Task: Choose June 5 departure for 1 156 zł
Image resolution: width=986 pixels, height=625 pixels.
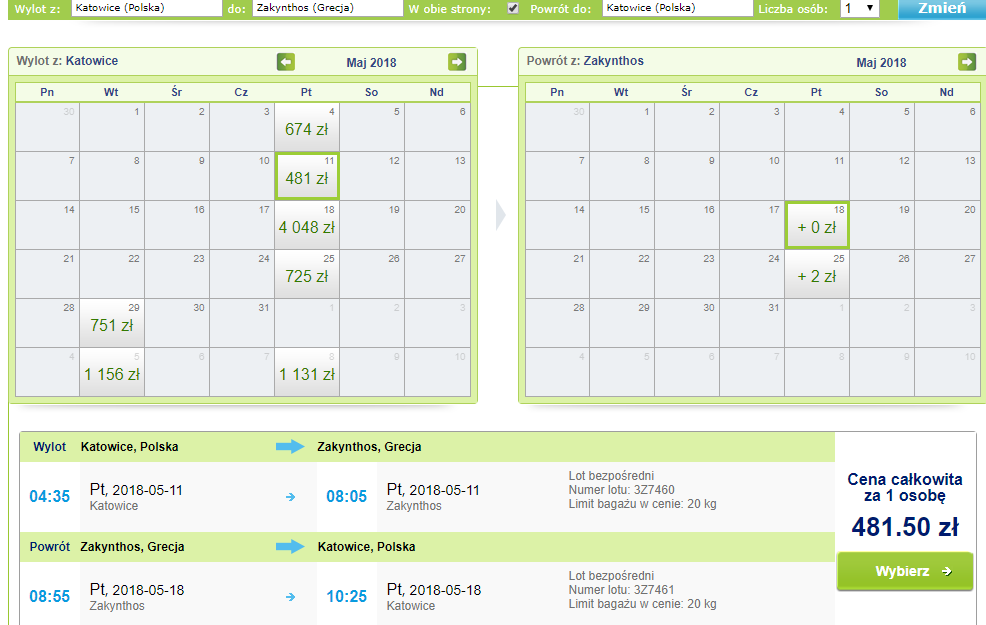Action: pos(112,373)
